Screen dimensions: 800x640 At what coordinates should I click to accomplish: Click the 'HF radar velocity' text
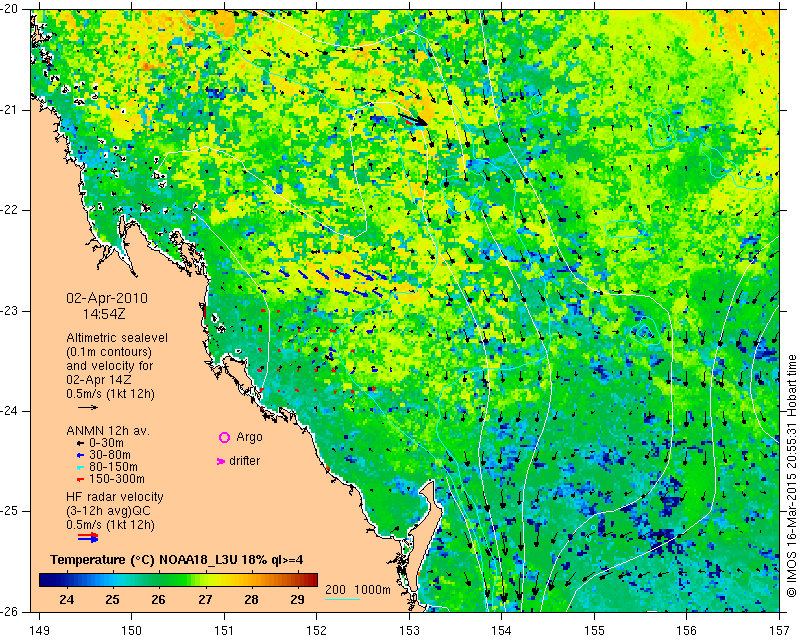(115, 497)
